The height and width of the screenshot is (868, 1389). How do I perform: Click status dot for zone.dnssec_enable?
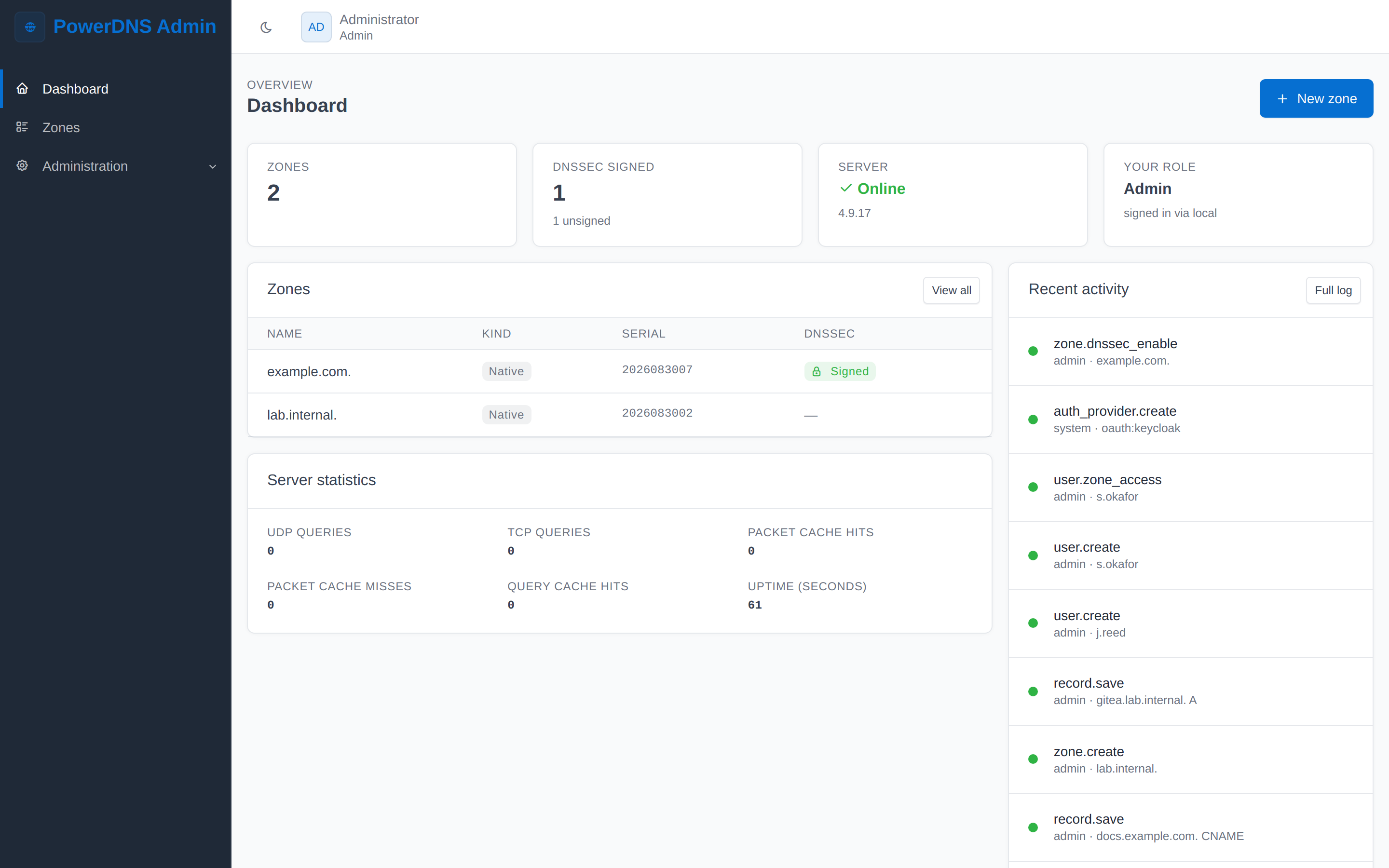(x=1033, y=352)
